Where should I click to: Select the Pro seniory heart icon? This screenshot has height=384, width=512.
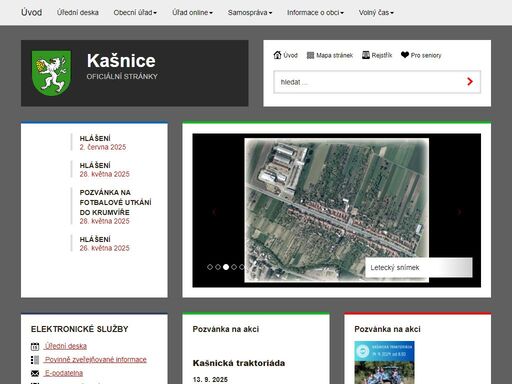[x=405, y=55]
